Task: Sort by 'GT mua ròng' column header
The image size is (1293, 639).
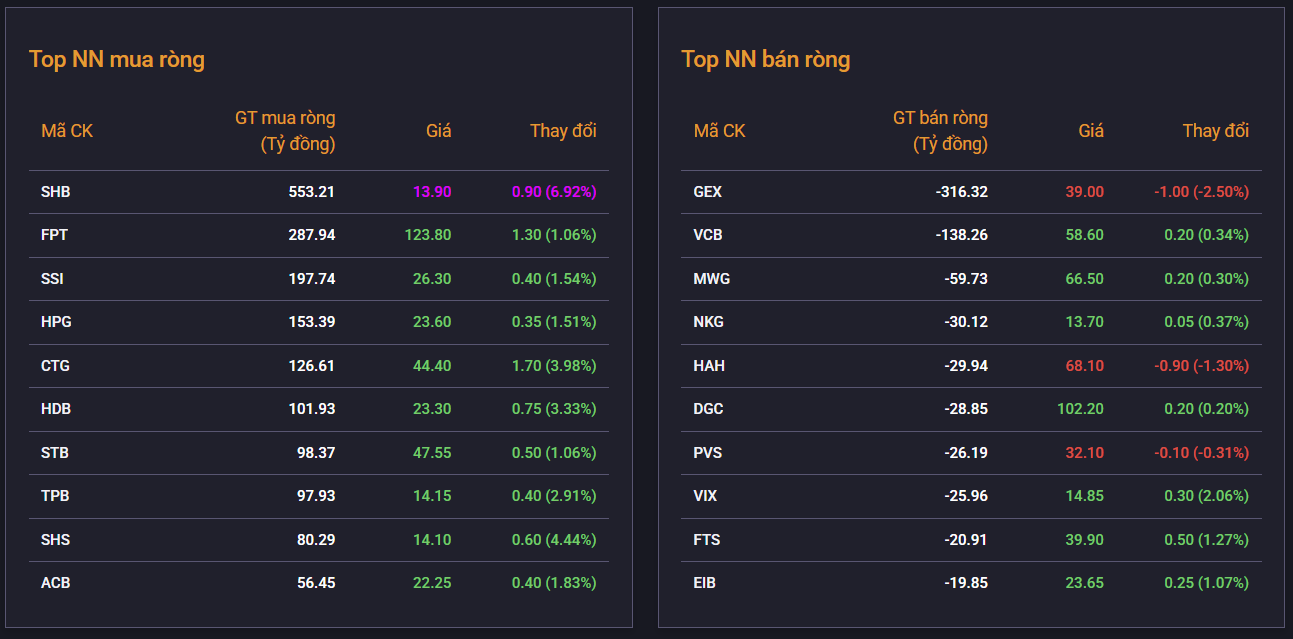Action: 285,131
